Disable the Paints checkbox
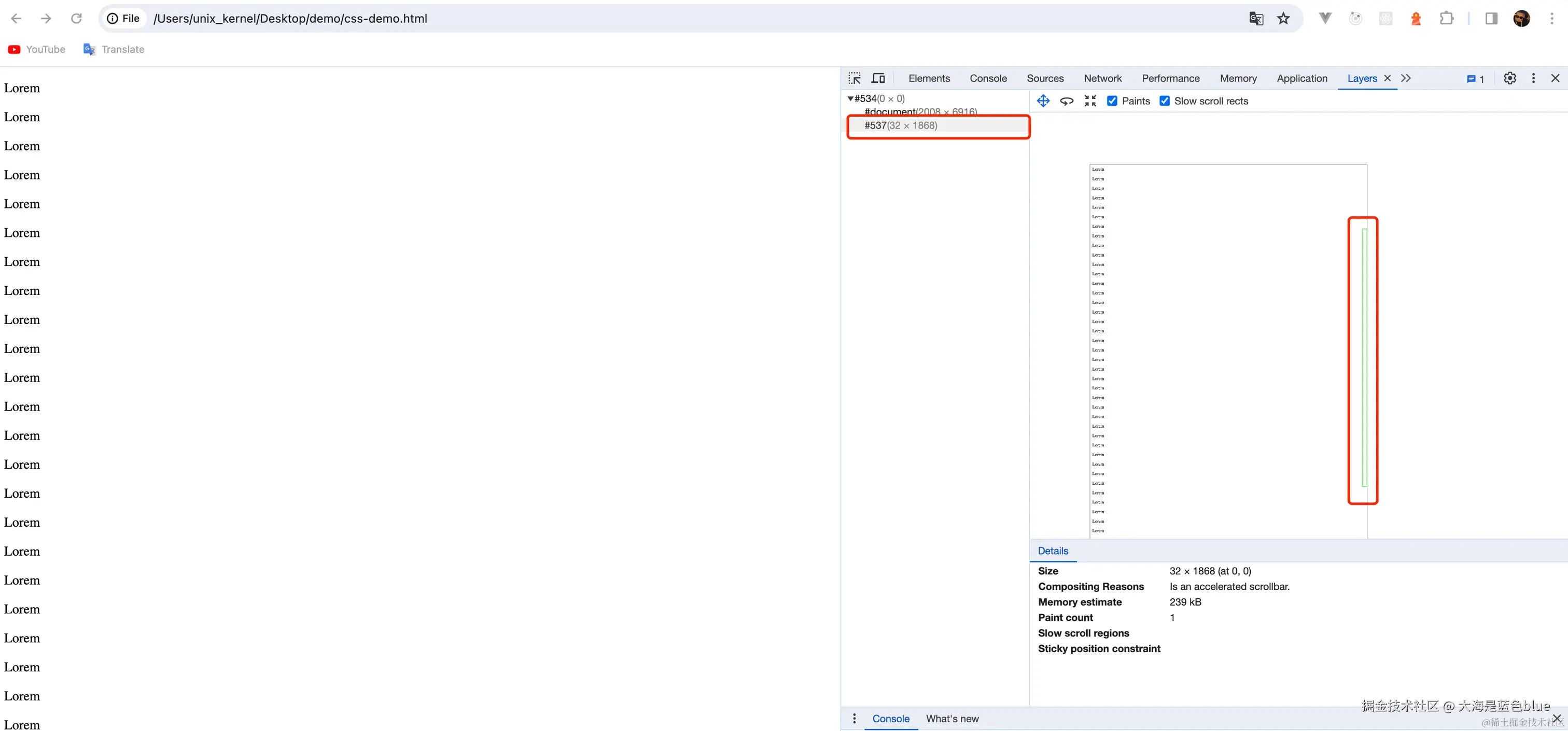 (x=1113, y=101)
